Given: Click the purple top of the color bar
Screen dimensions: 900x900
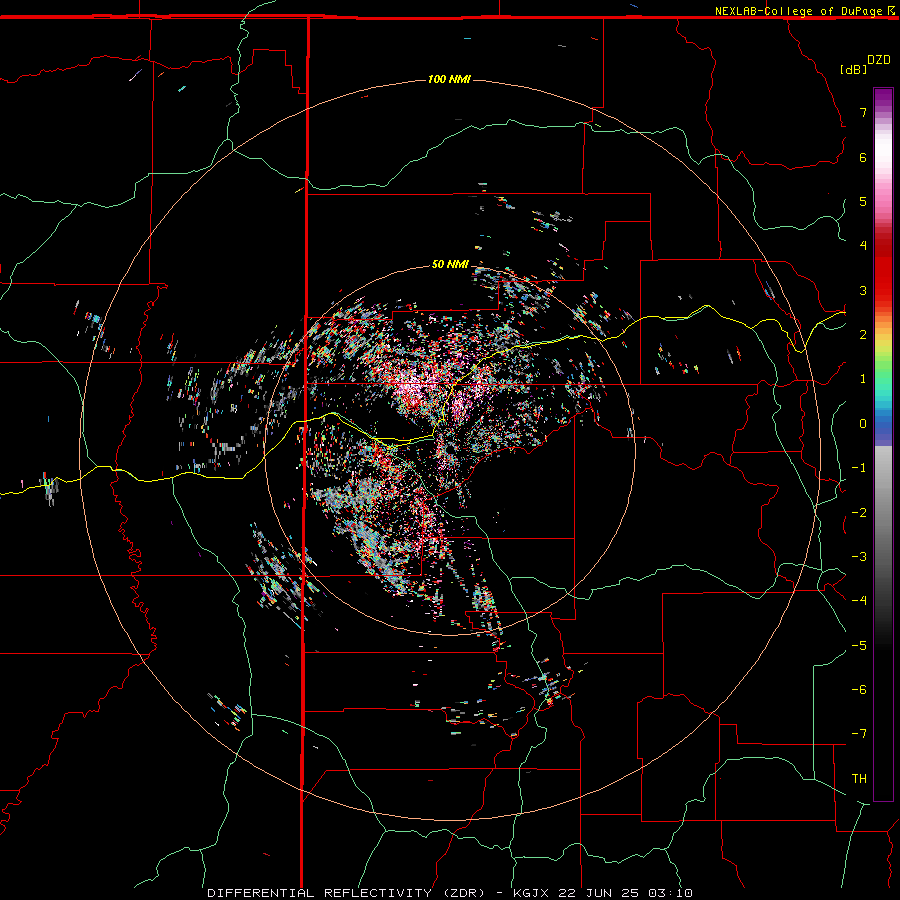Looking at the screenshot, I should click(883, 98).
